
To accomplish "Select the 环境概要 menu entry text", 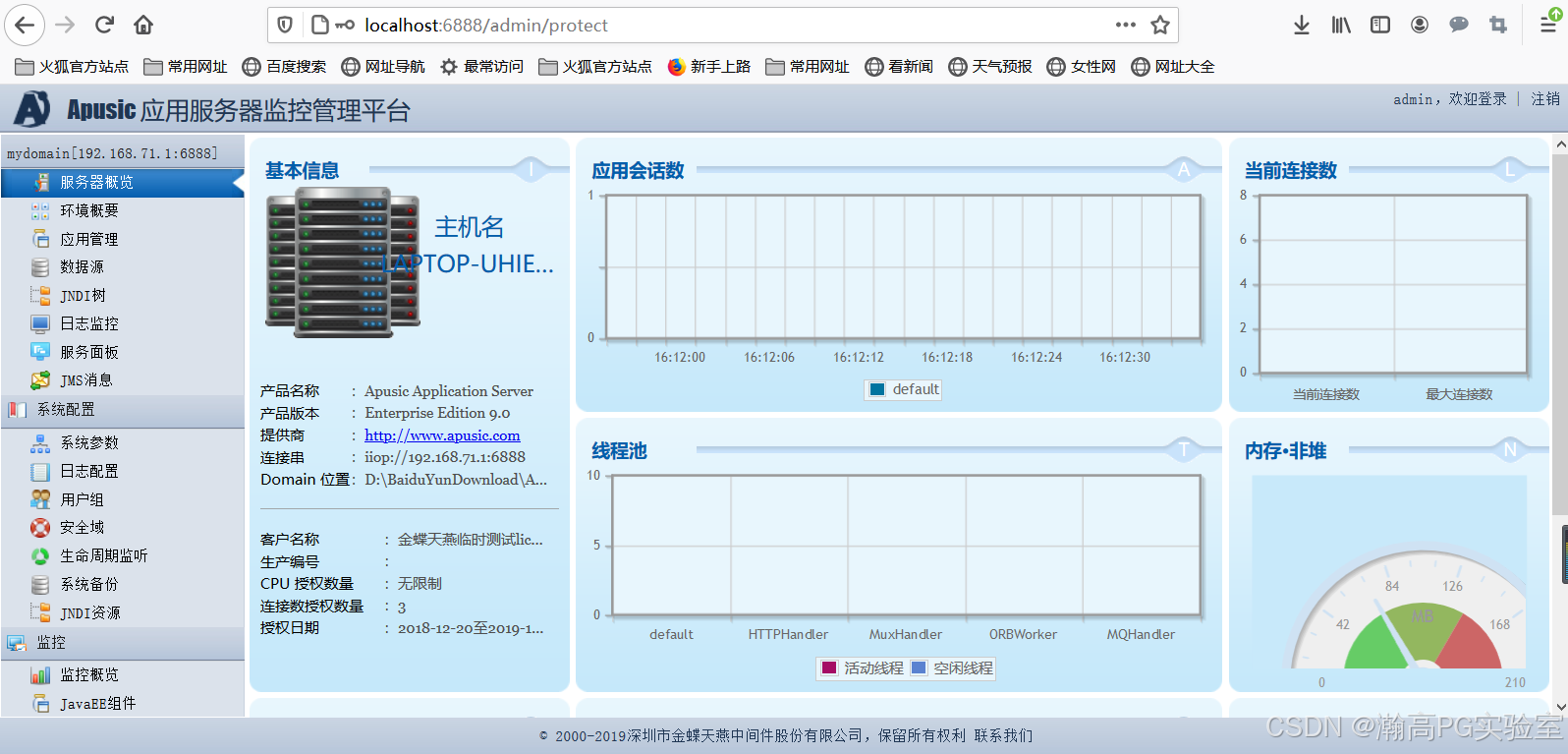I will pyautogui.click(x=89, y=210).
